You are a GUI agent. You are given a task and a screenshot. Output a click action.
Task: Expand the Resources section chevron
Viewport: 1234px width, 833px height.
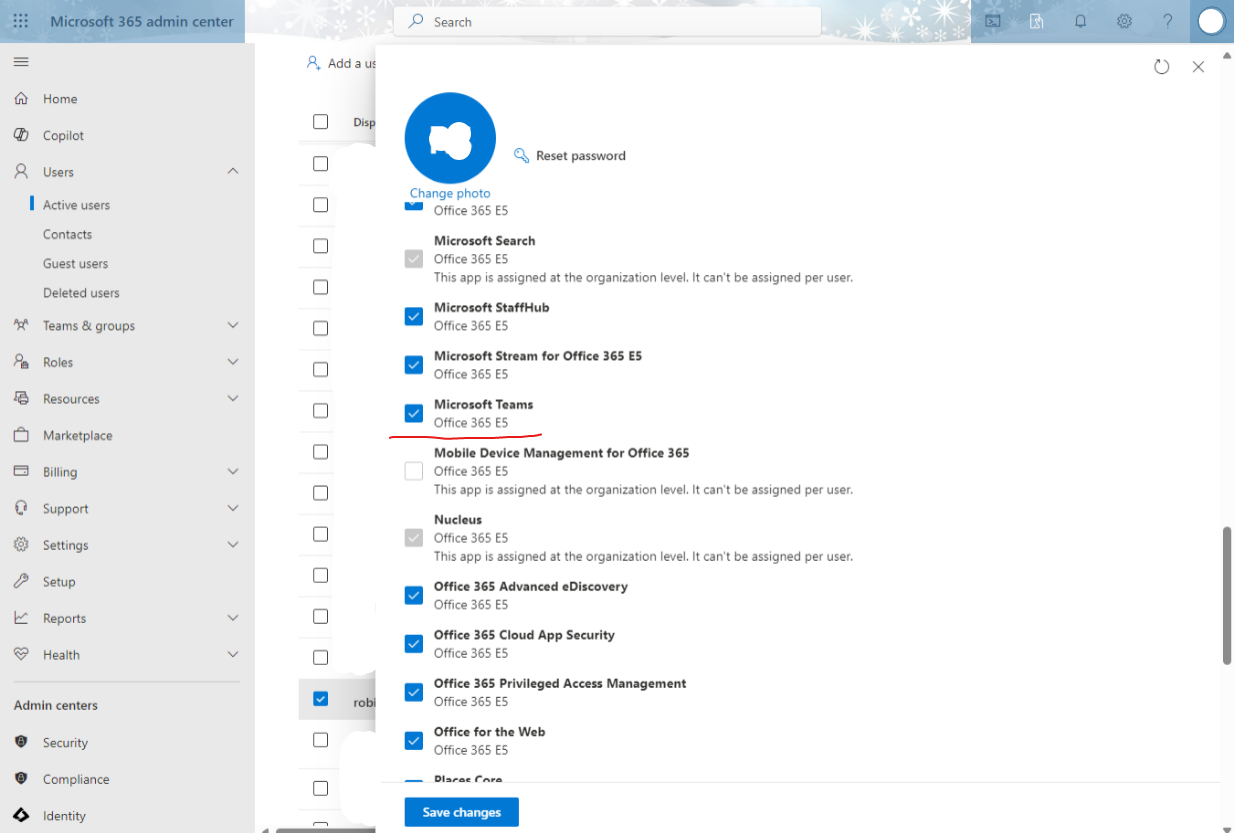(233, 398)
